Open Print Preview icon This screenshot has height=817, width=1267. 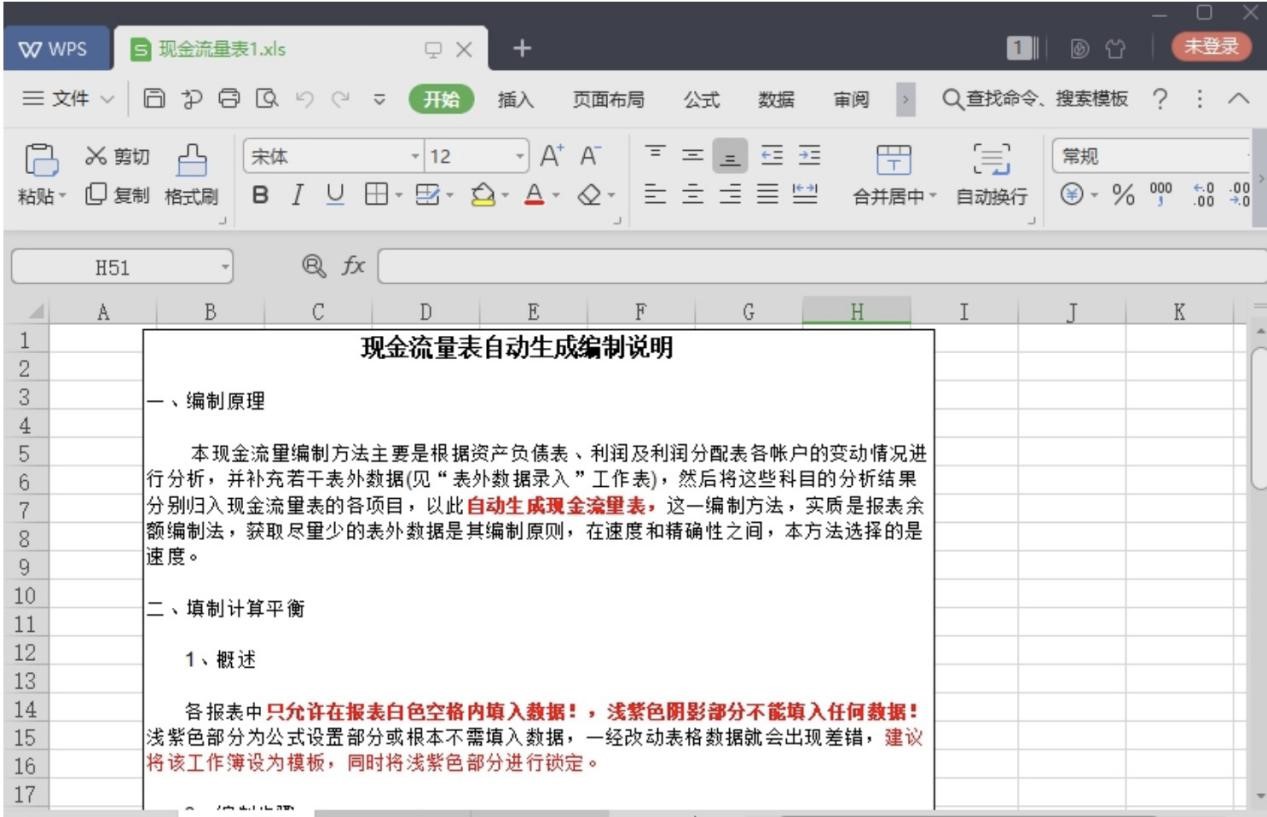point(267,100)
